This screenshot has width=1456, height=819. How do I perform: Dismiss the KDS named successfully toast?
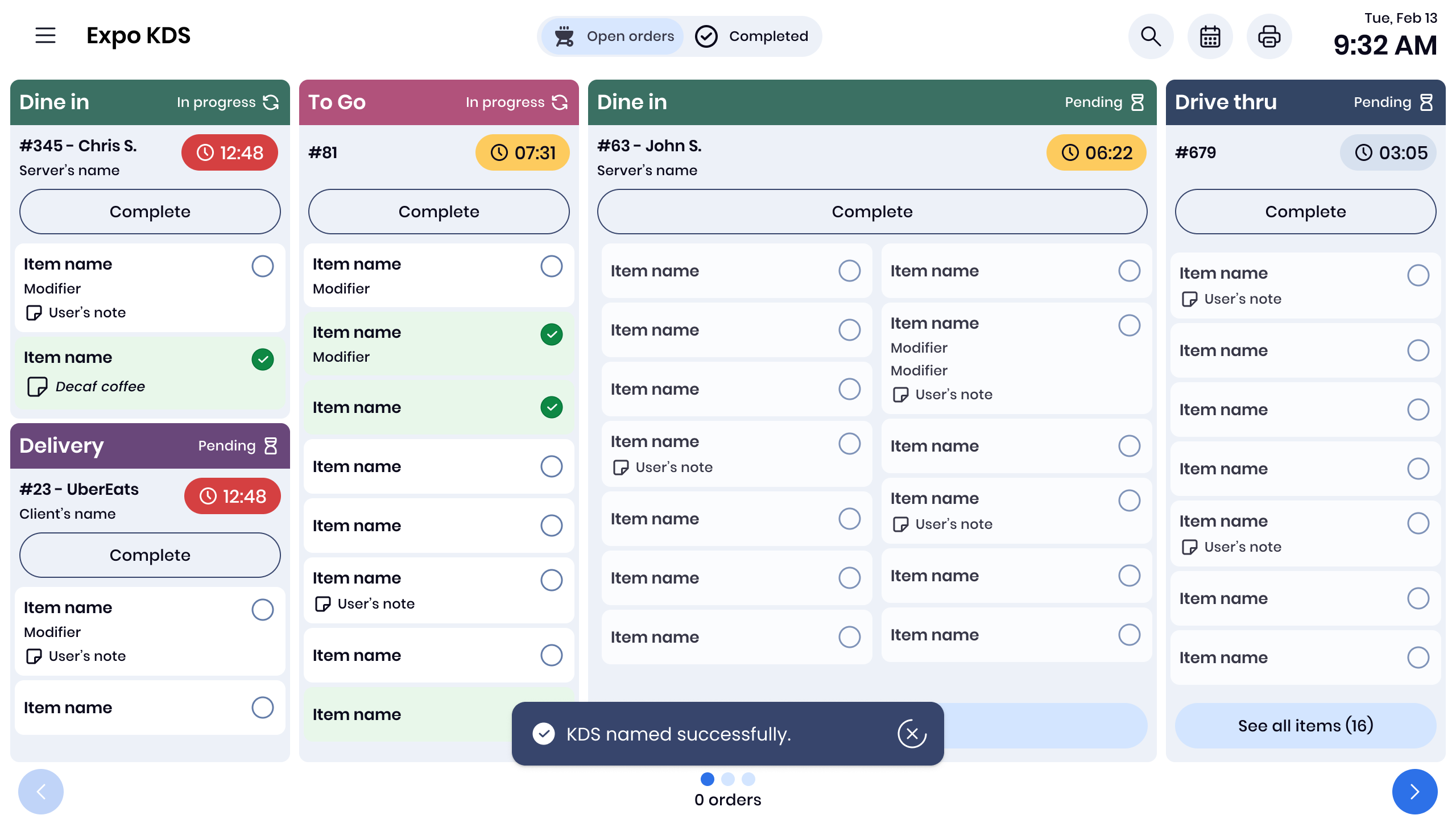tap(912, 734)
